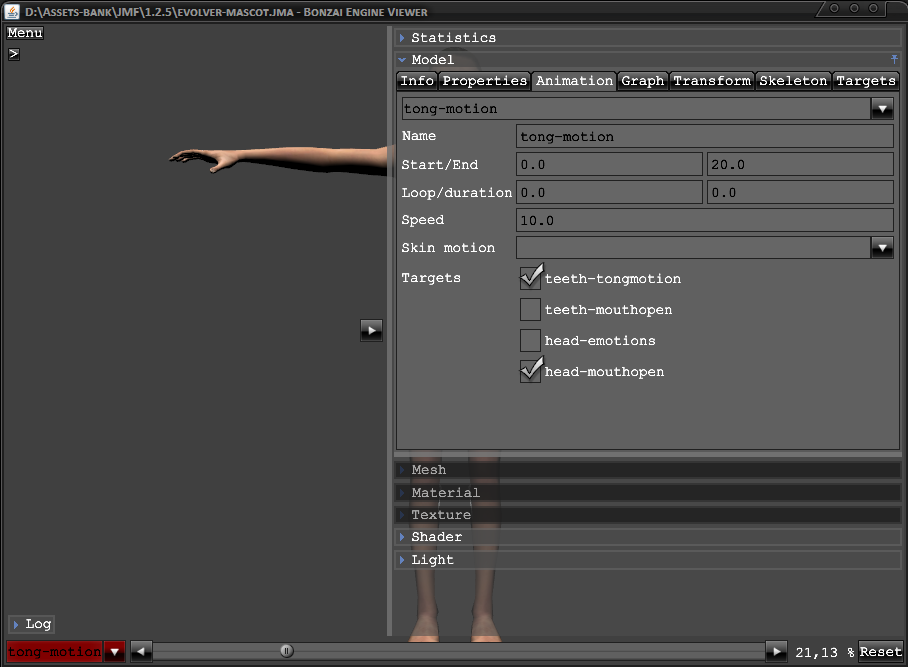The image size is (908, 667).
Task: Uncheck the head-mouthopen target
Action: 530,372
